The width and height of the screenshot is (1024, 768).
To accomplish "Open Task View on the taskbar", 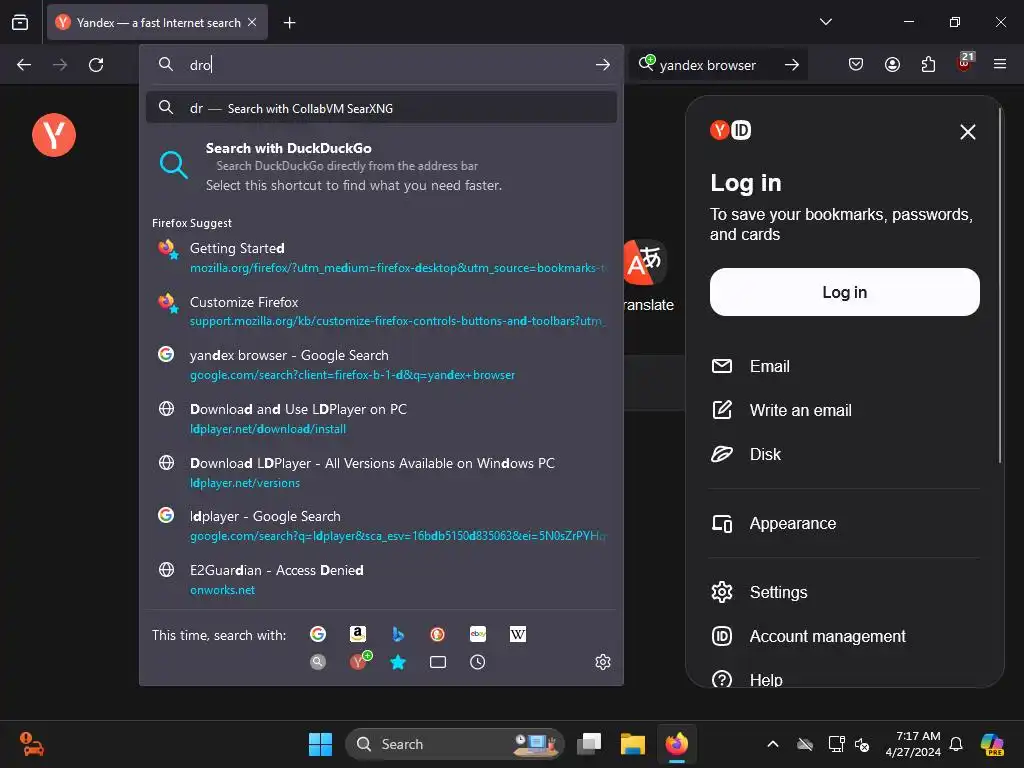I will [589, 744].
